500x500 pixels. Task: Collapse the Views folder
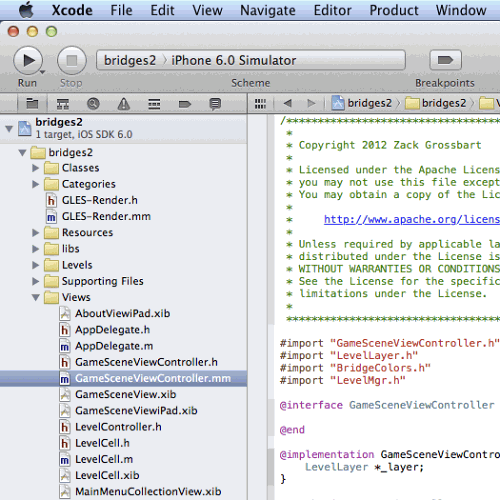pos(36,297)
